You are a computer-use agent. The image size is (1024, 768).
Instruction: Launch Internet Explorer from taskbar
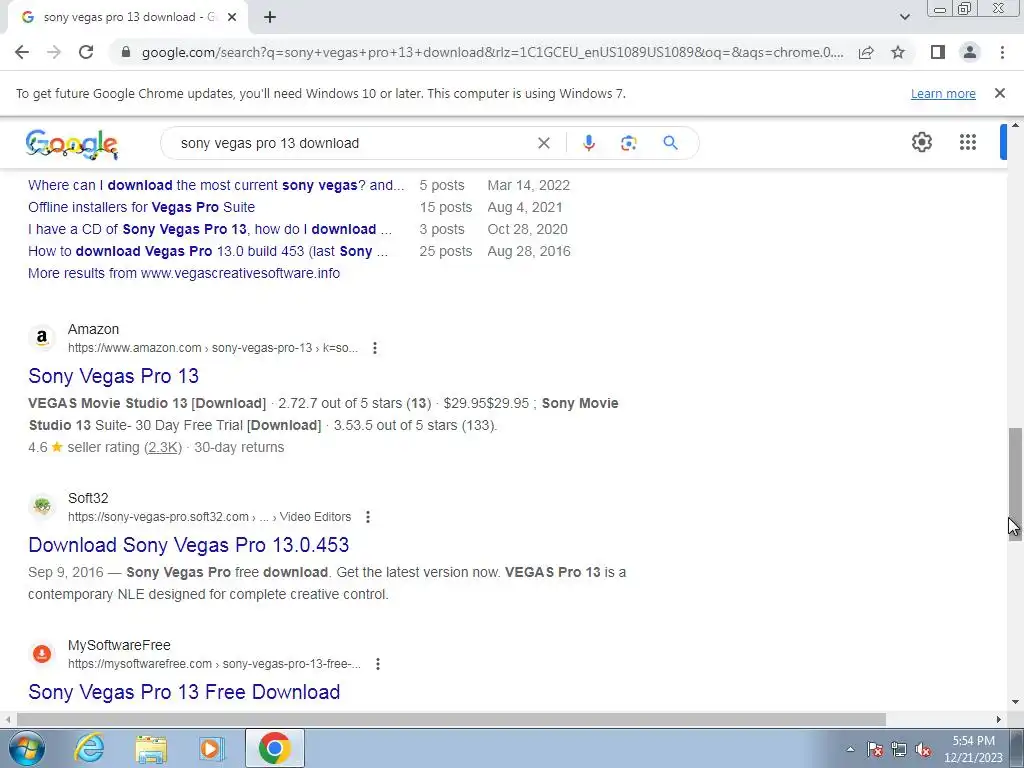pos(89,749)
